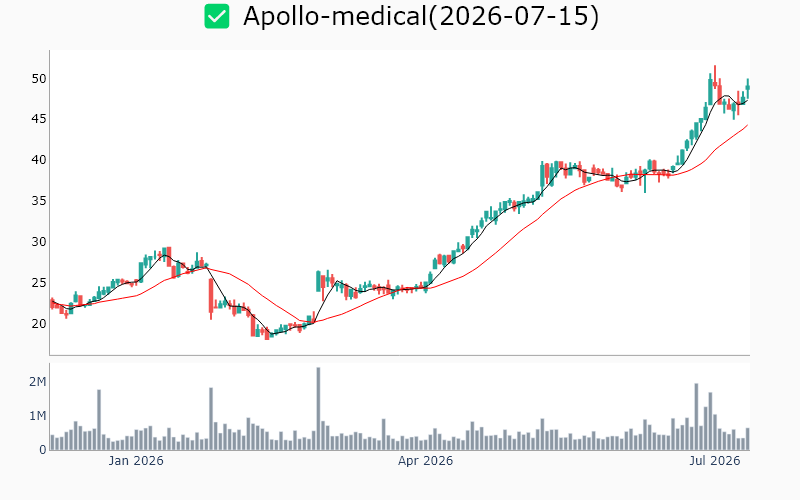Click the 20 price axis label
The width and height of the screenshot is (800, 500).
pos(39,323)
